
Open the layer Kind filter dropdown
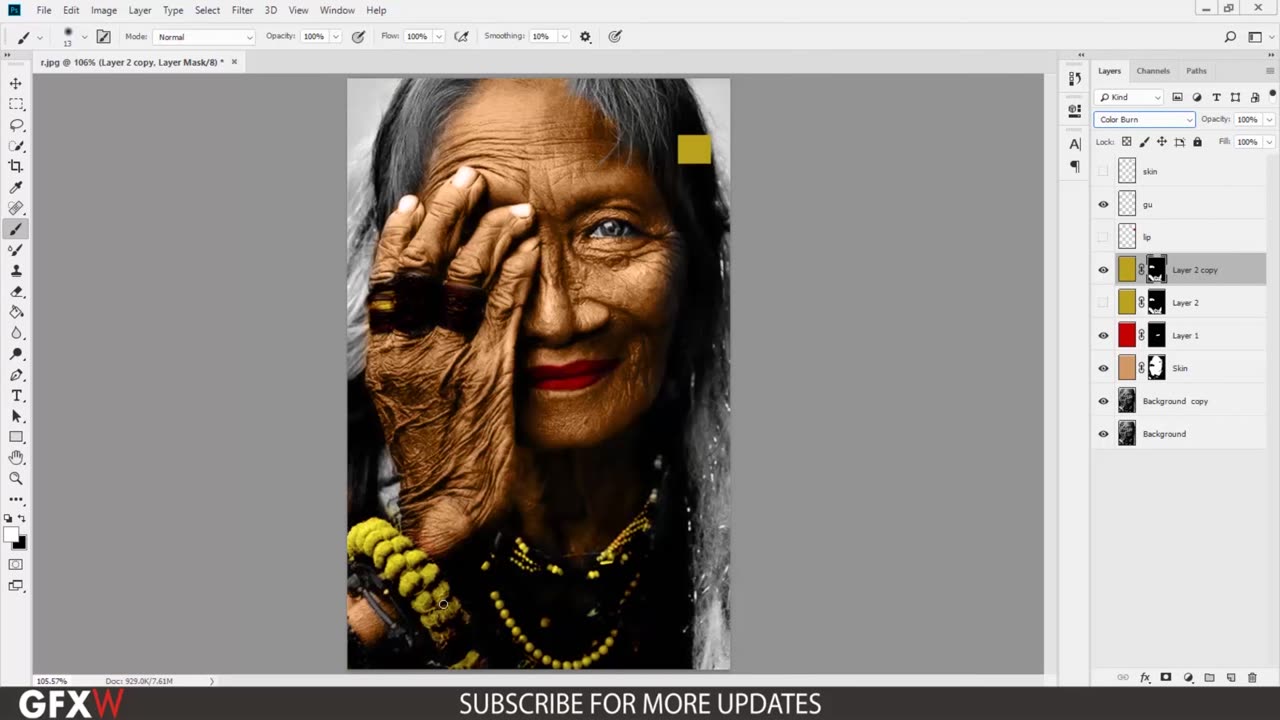point(1129,97)
